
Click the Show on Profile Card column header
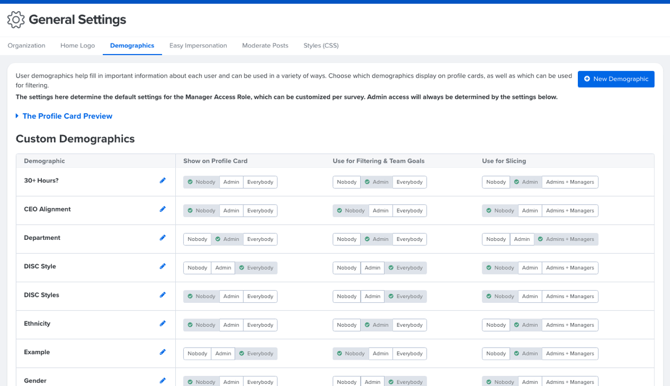215,161
